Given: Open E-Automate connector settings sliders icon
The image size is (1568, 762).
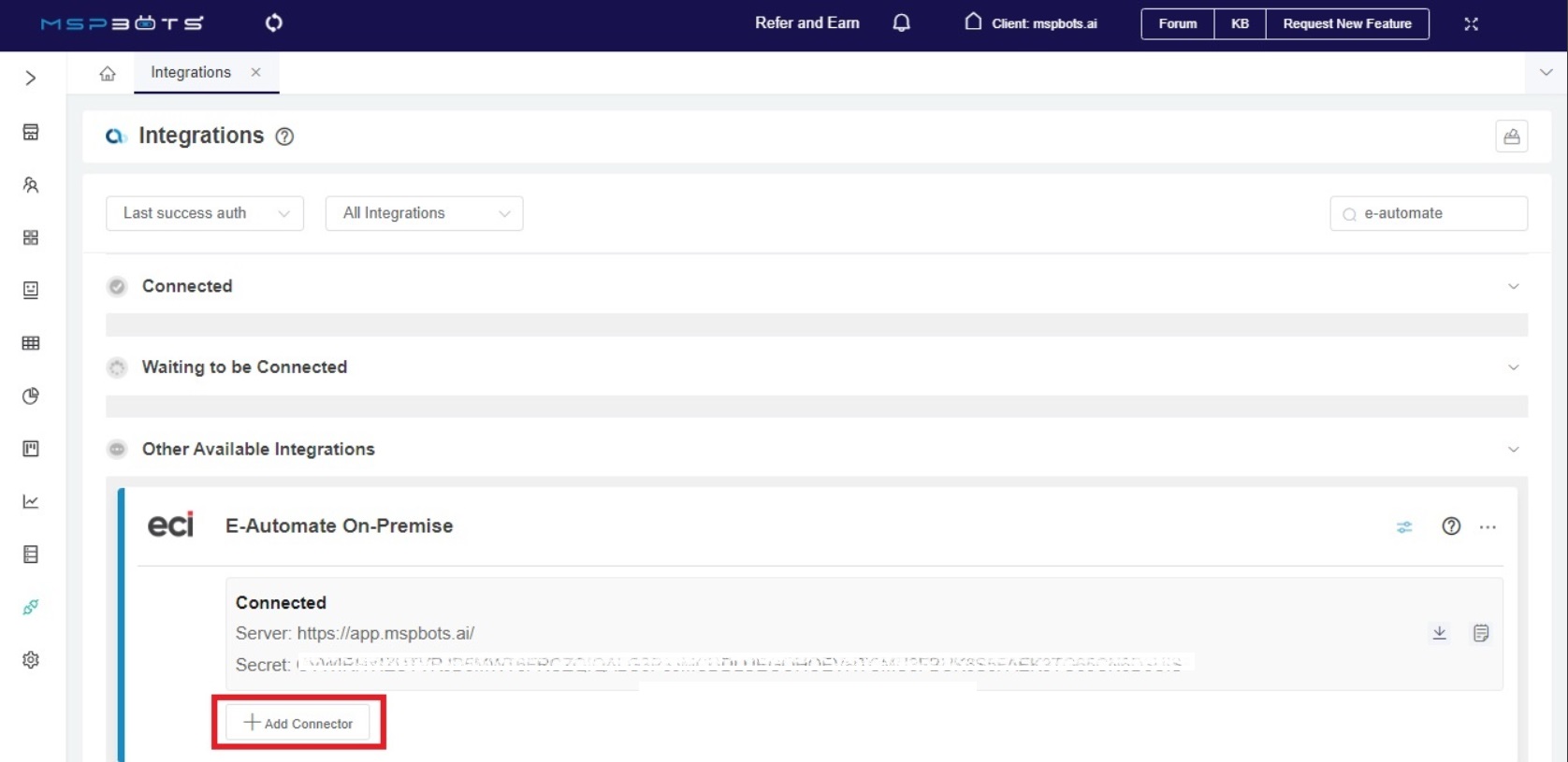Looking at the screenshot, I should [1404, 527].
